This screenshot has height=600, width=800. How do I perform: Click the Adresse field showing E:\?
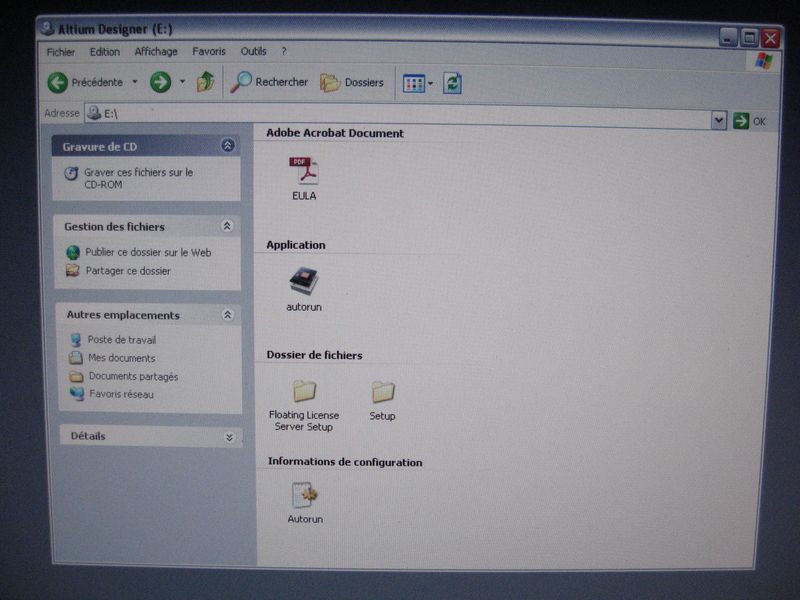pos(398,116)
